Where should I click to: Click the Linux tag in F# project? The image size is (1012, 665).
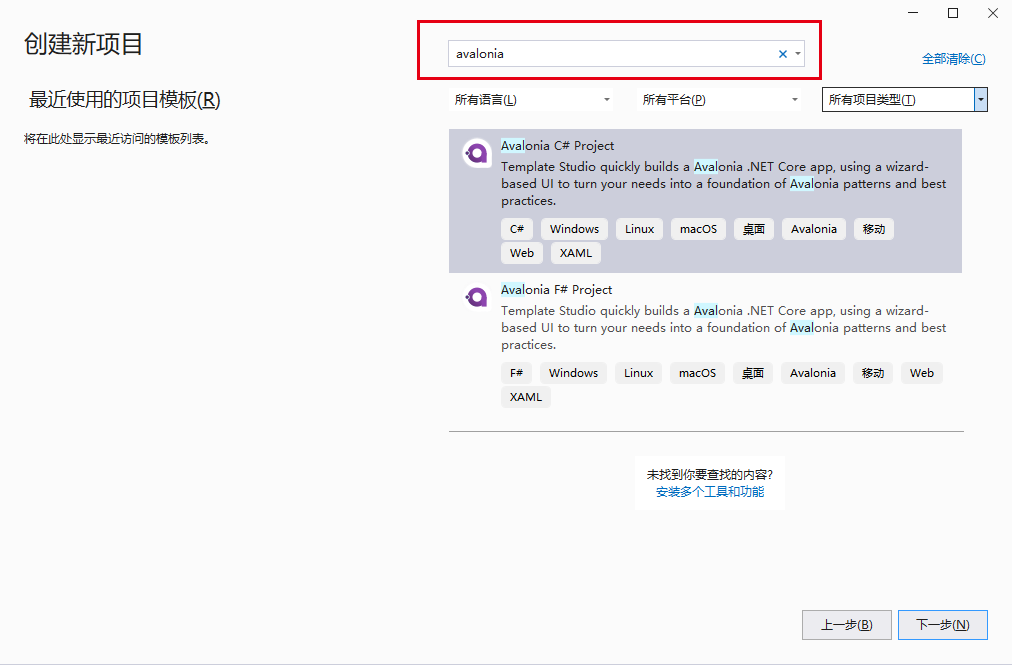point(638,373)
